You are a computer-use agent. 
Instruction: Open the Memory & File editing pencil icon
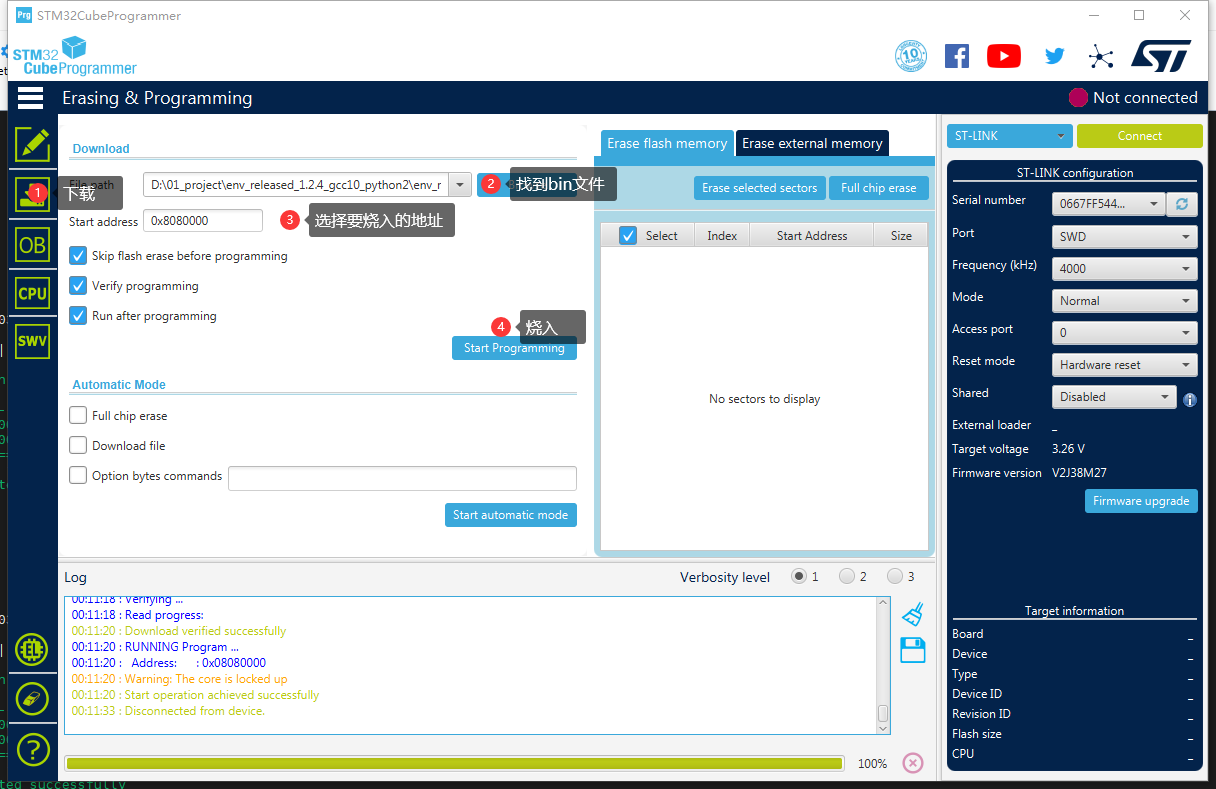coord(32,145)
